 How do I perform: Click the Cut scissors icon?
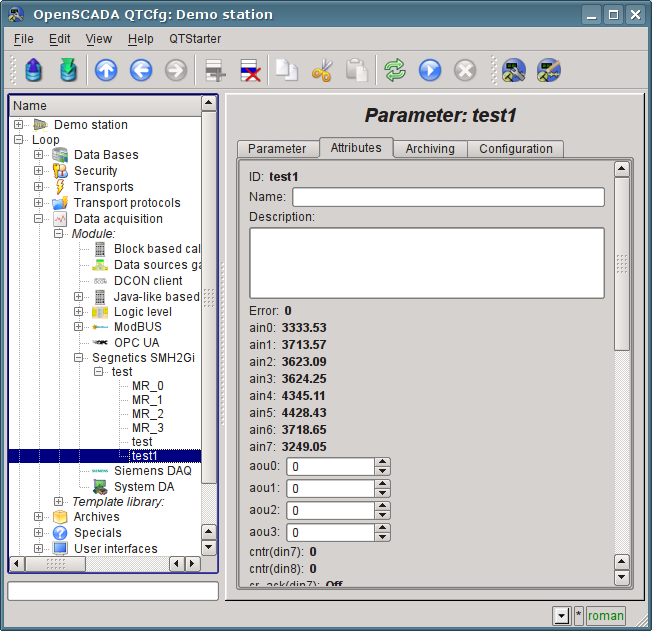click(x=321, y=70)
